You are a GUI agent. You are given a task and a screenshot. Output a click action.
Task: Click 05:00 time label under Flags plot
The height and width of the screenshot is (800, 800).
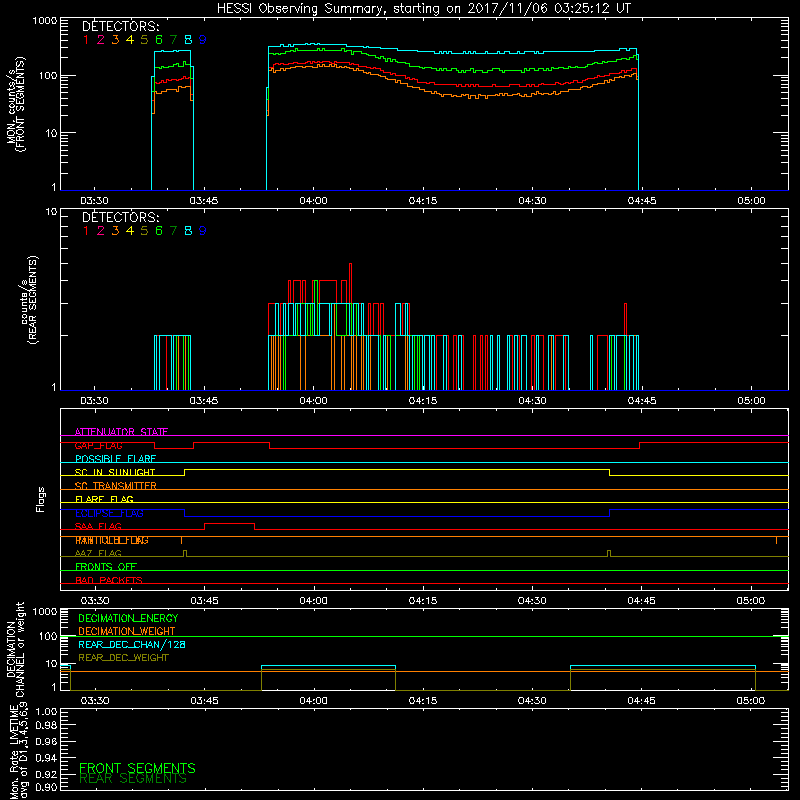point(751,601)
